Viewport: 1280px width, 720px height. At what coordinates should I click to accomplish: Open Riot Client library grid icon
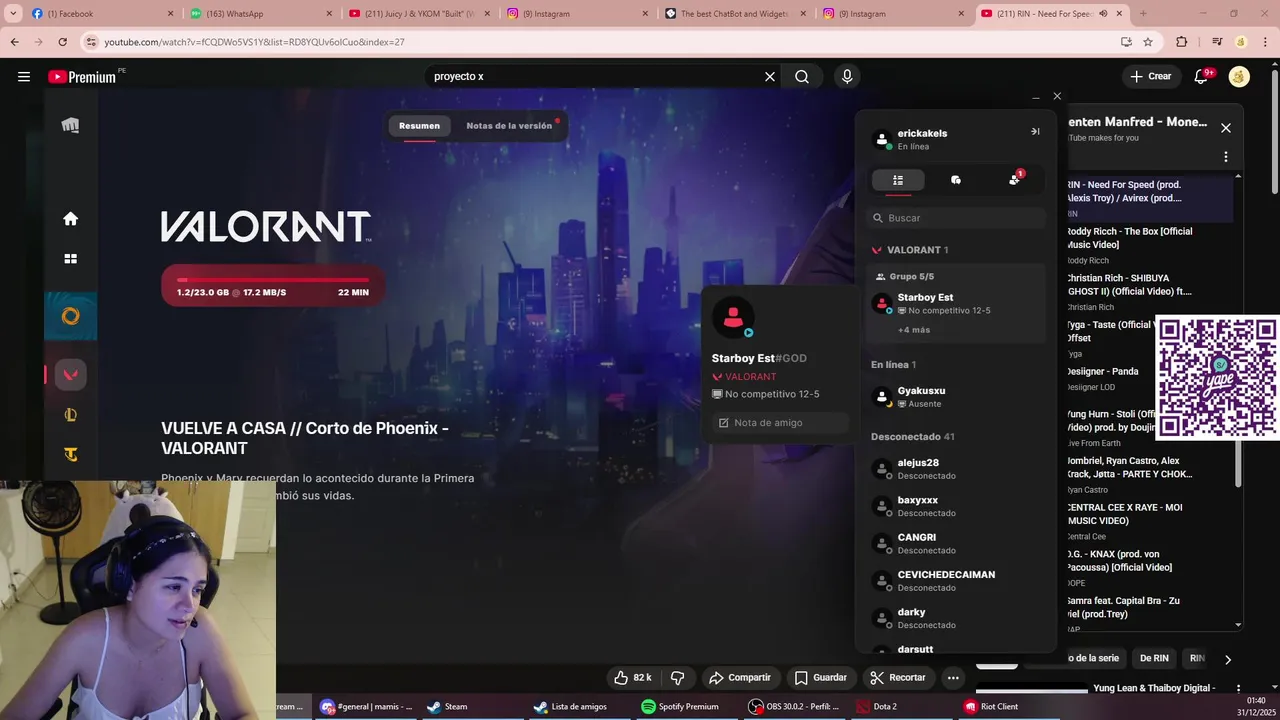[71, 259]
